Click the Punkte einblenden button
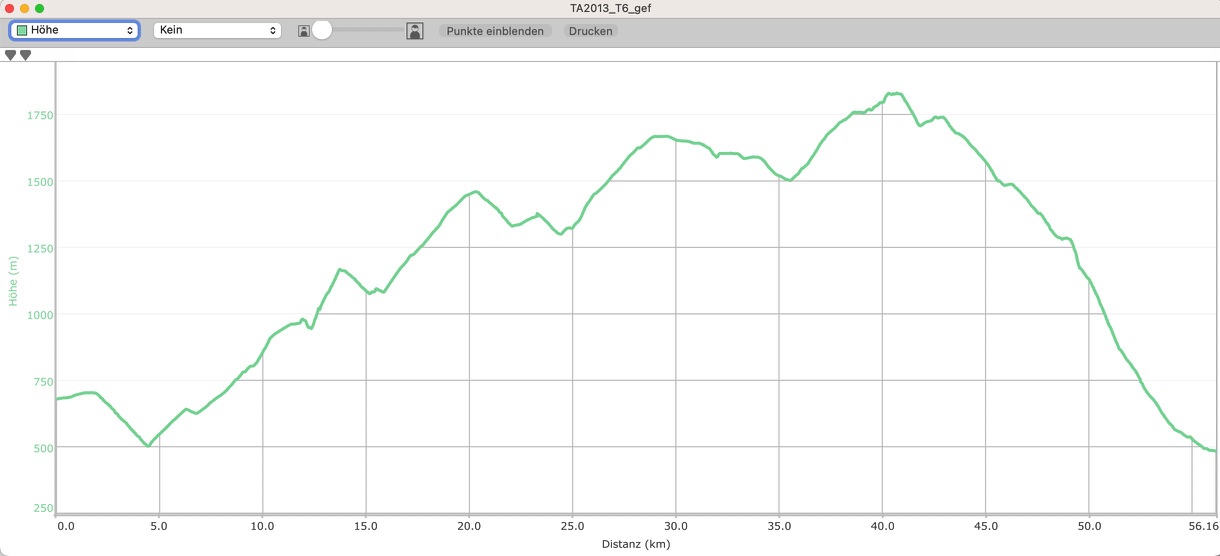This screenshot has height=556, width=1220. [495, 31]
